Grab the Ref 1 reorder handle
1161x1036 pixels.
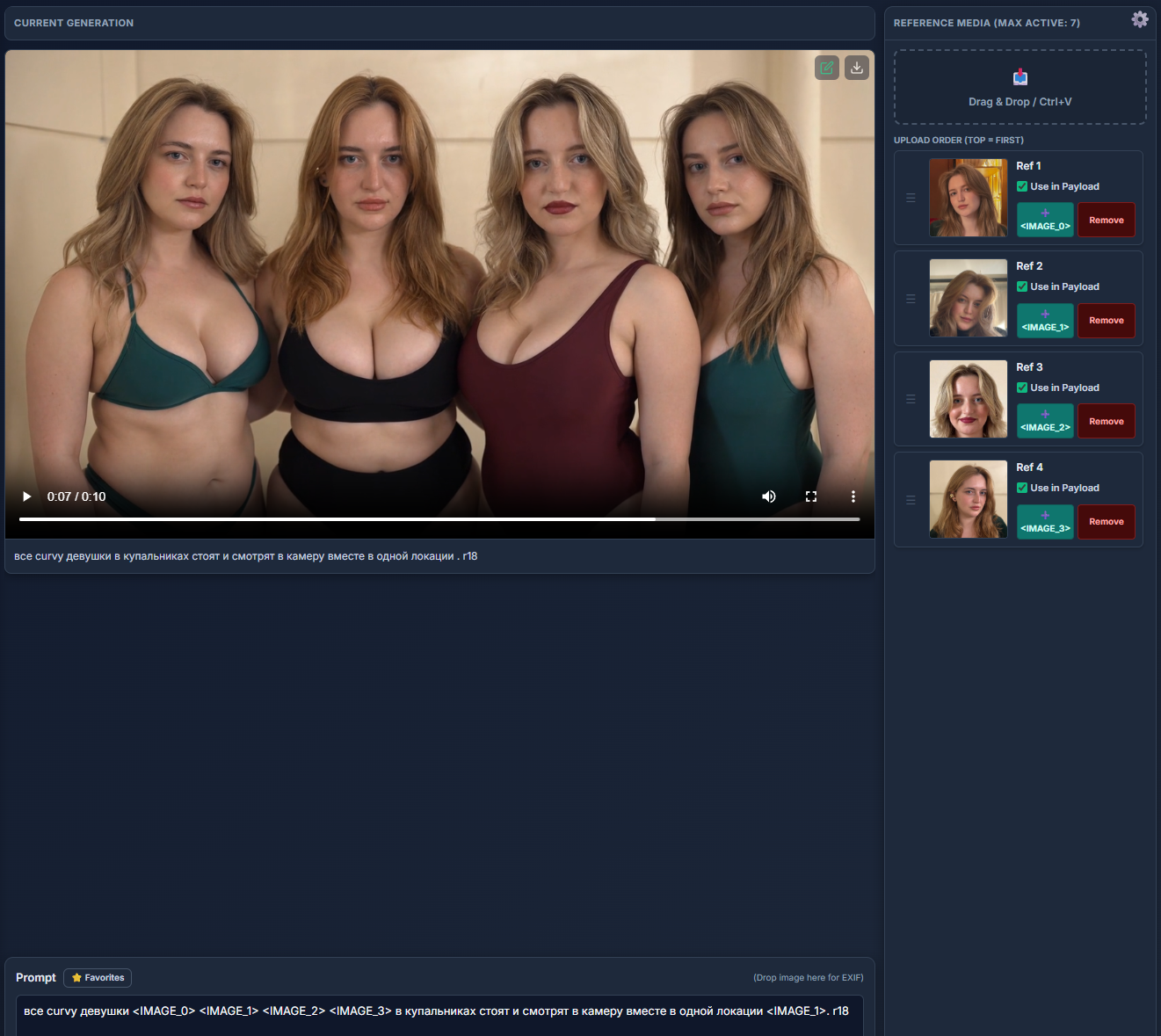[x=911, y=198]
